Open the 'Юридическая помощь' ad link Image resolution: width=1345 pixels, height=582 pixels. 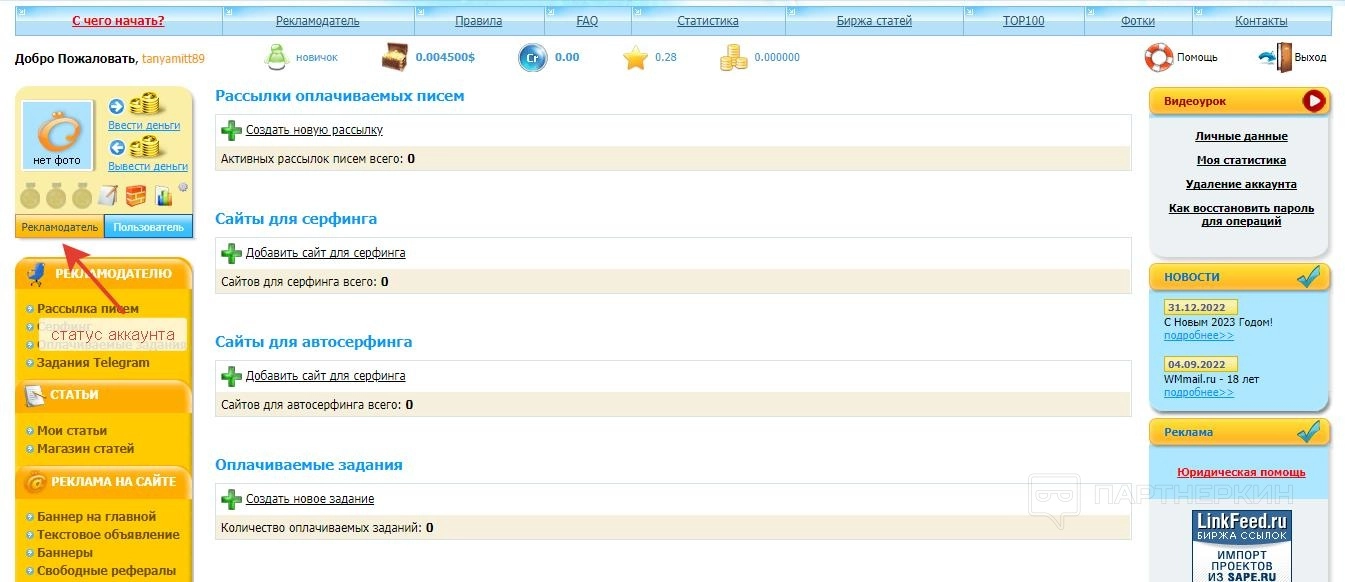click(1241, 472)
